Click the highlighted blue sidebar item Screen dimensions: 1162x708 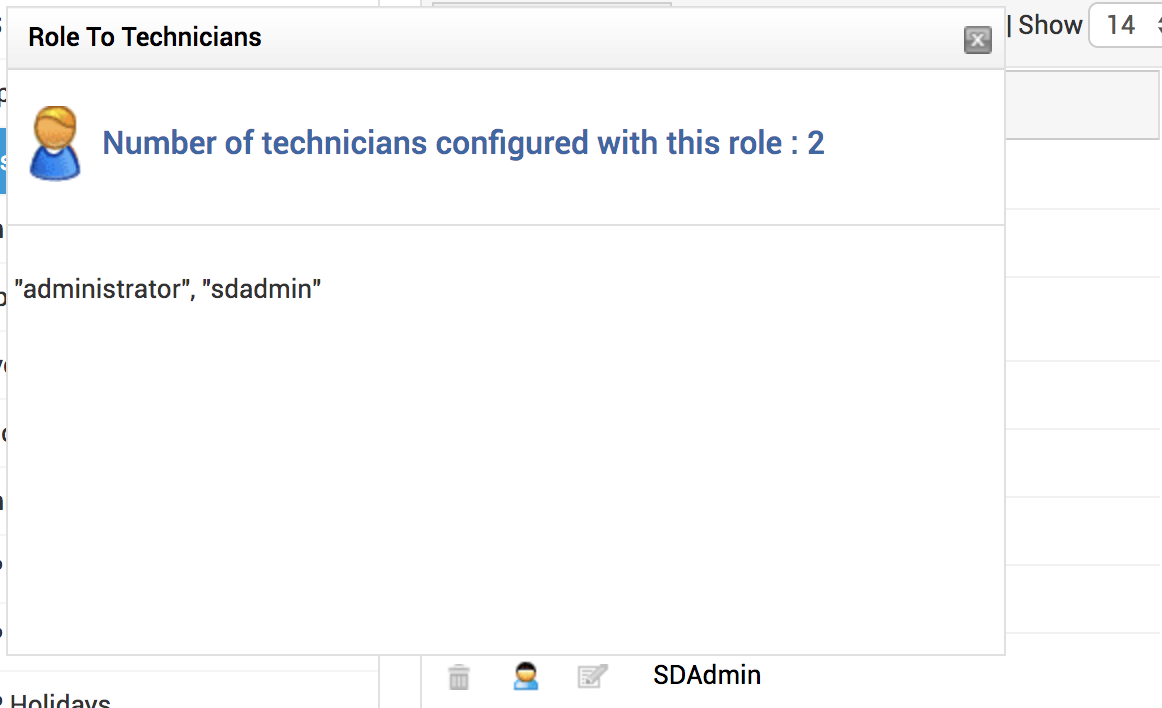pyautogui.click(x=3, y=160)
